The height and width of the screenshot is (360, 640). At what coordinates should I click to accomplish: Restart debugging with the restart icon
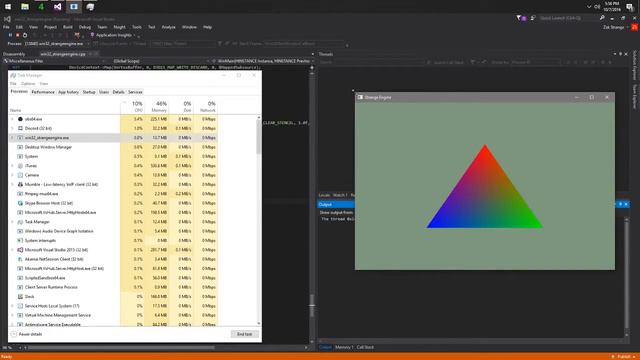pos(24,36)
